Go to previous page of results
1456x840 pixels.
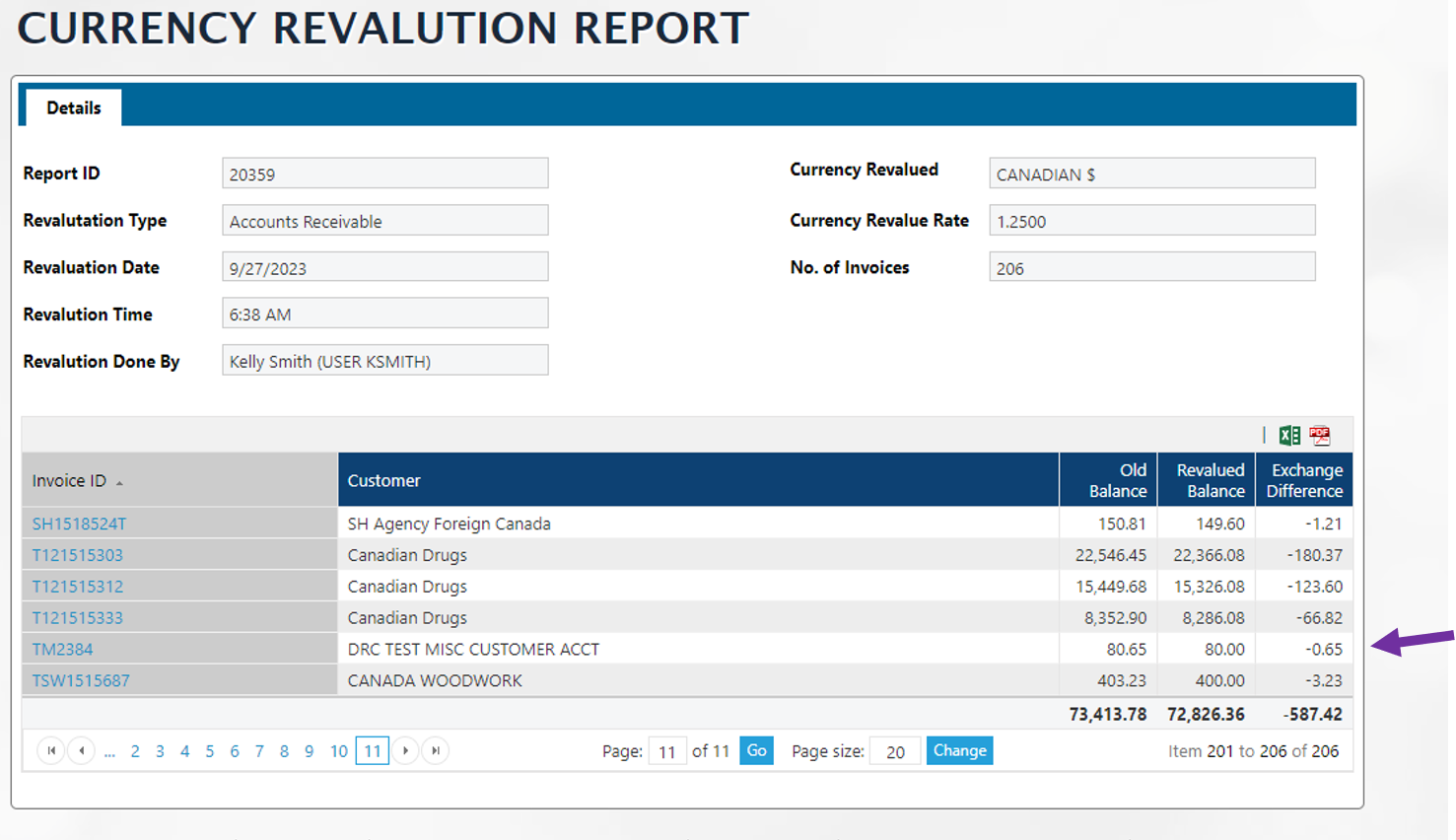82,751
